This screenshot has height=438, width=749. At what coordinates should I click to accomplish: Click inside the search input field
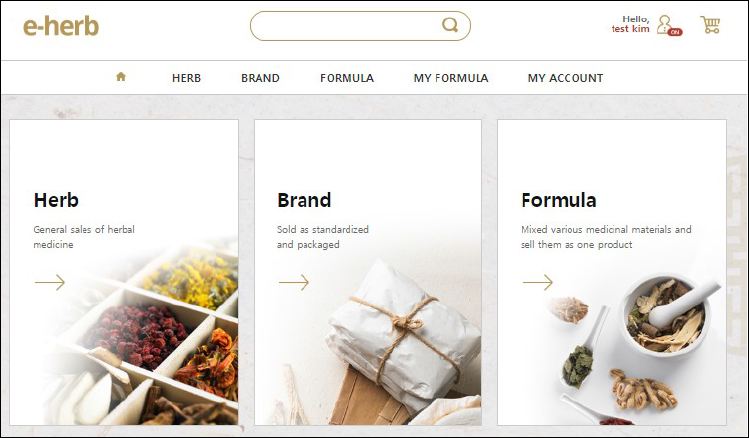(x=346, y=26)
